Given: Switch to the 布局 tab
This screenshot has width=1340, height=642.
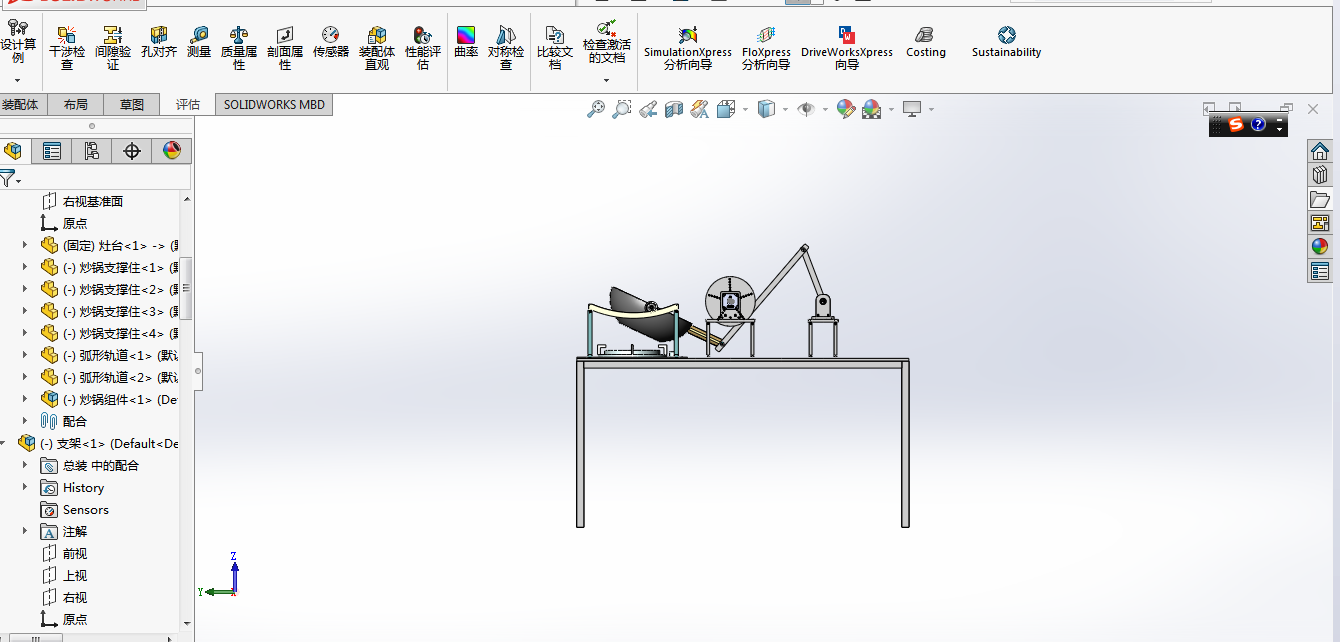Looking at the screenshot, I should coord(75,104).
